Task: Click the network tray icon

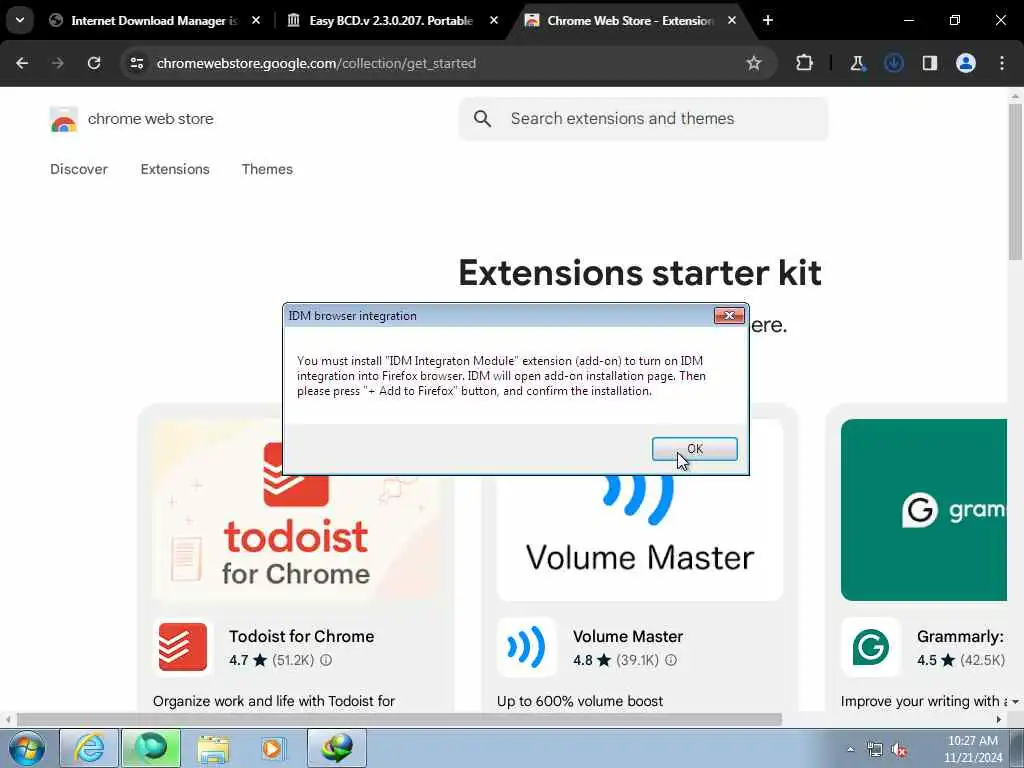Action: pos(874,750)
